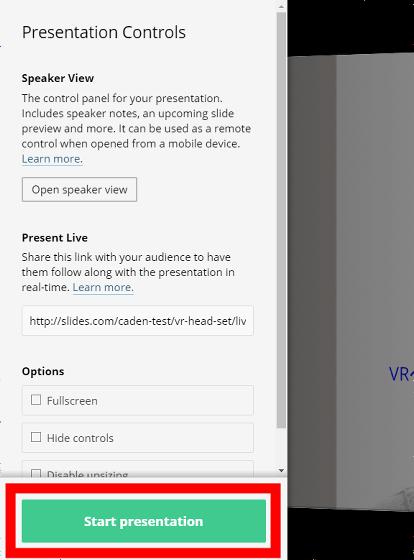414x560 pixels.
Task: Click the Speaker View section heading
Action: (x=58, y=78)
